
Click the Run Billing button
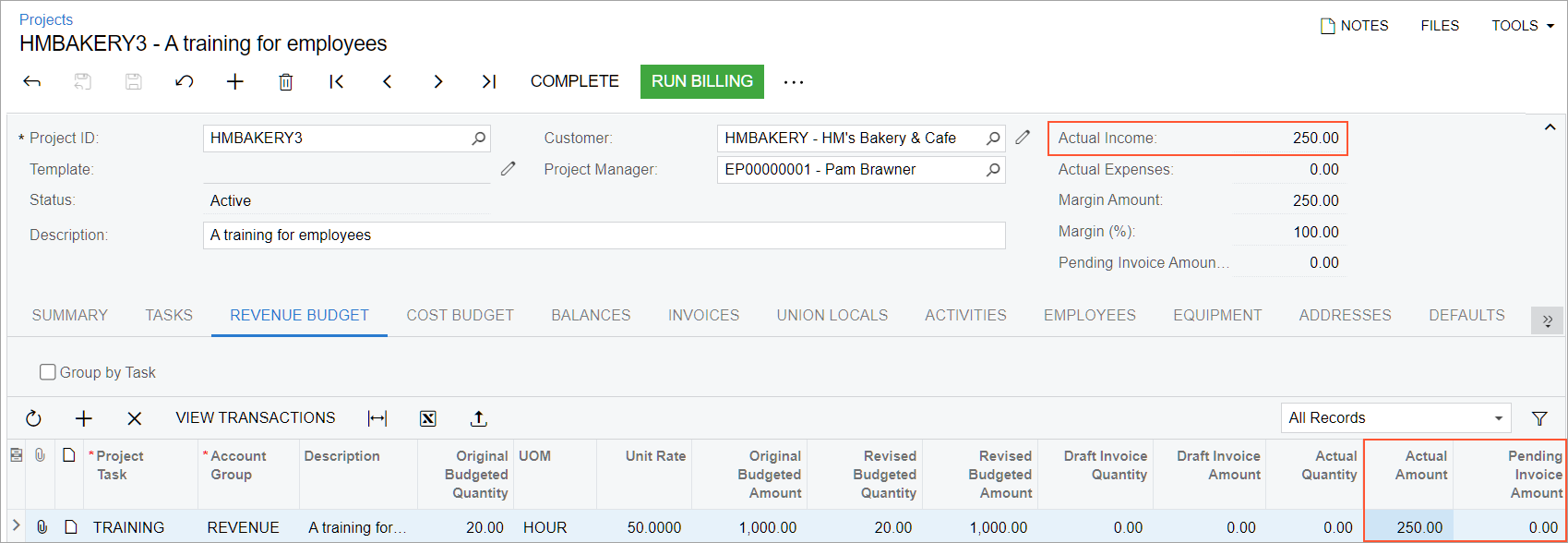702,81
